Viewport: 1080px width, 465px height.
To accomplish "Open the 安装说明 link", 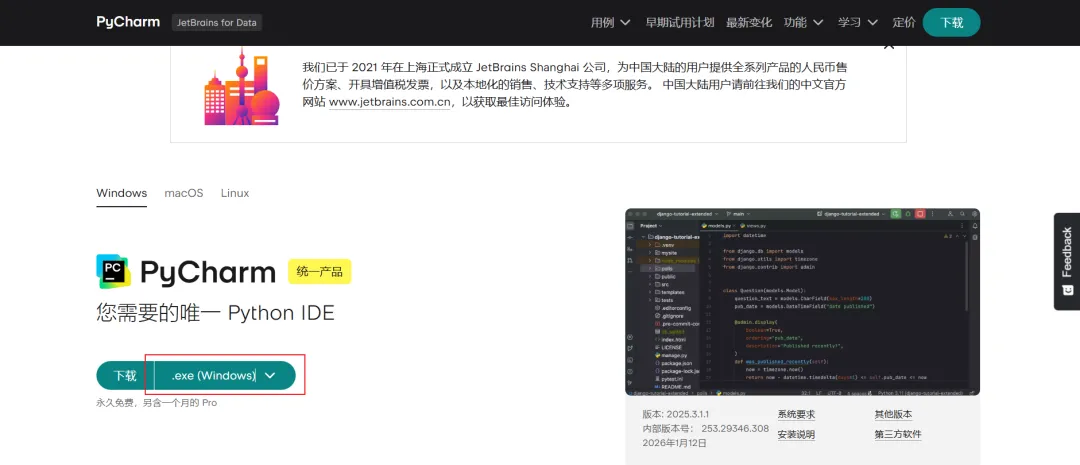I will click(796, 435).
